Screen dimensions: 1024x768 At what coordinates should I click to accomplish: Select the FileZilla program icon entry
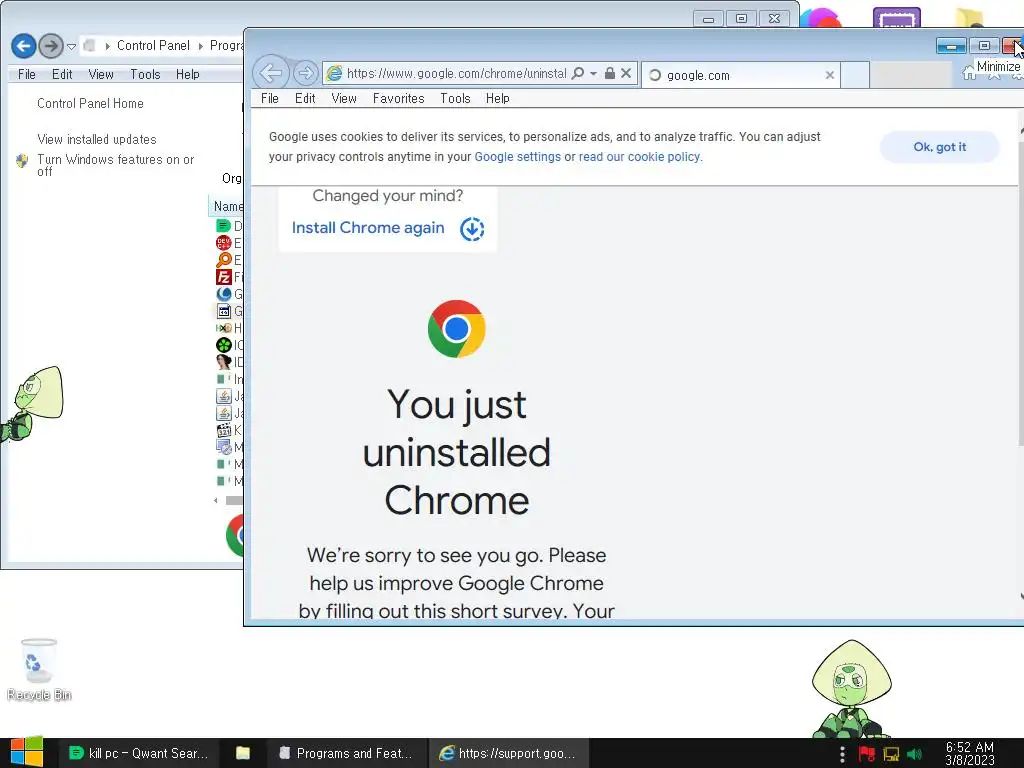pos(223,277)
